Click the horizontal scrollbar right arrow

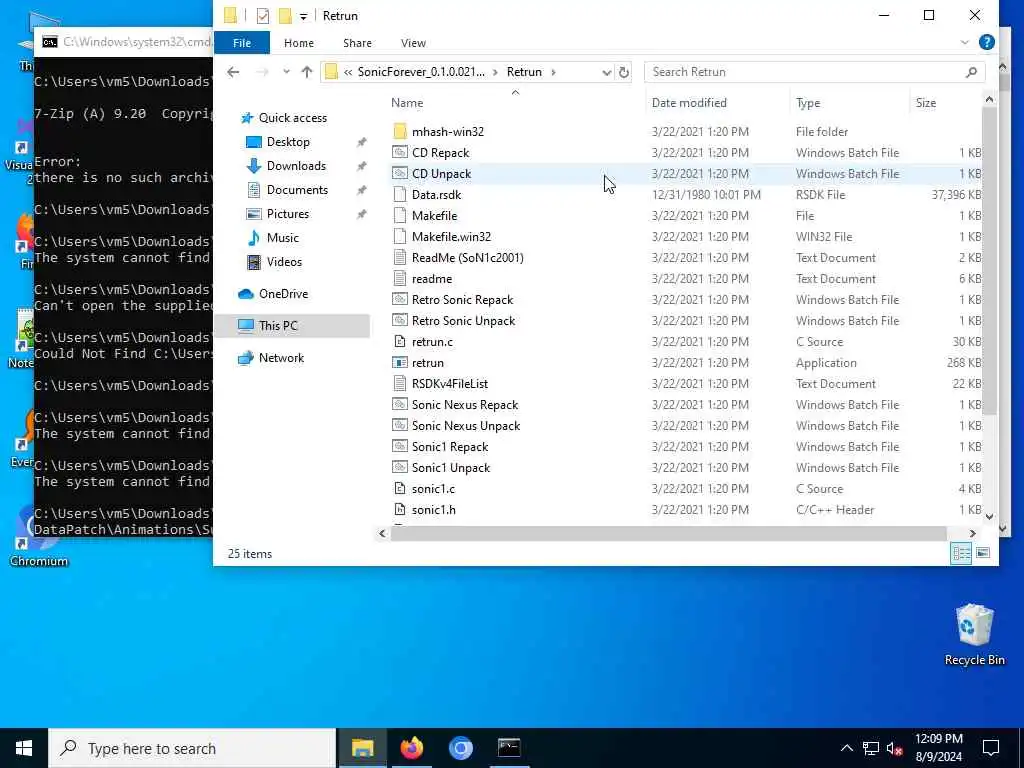(x=972, y=534)
